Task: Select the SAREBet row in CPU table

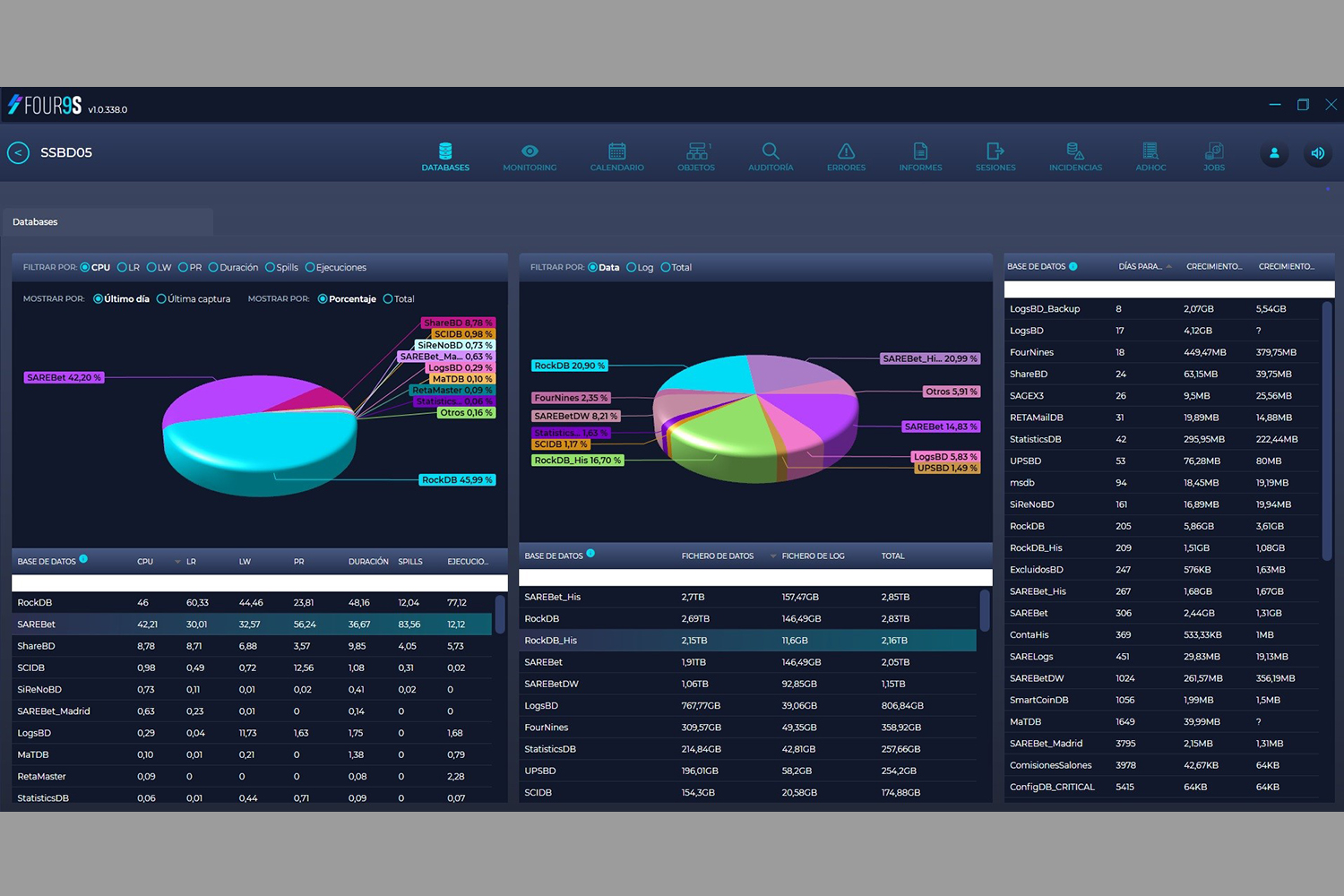Action: click(x=252, y=625)
